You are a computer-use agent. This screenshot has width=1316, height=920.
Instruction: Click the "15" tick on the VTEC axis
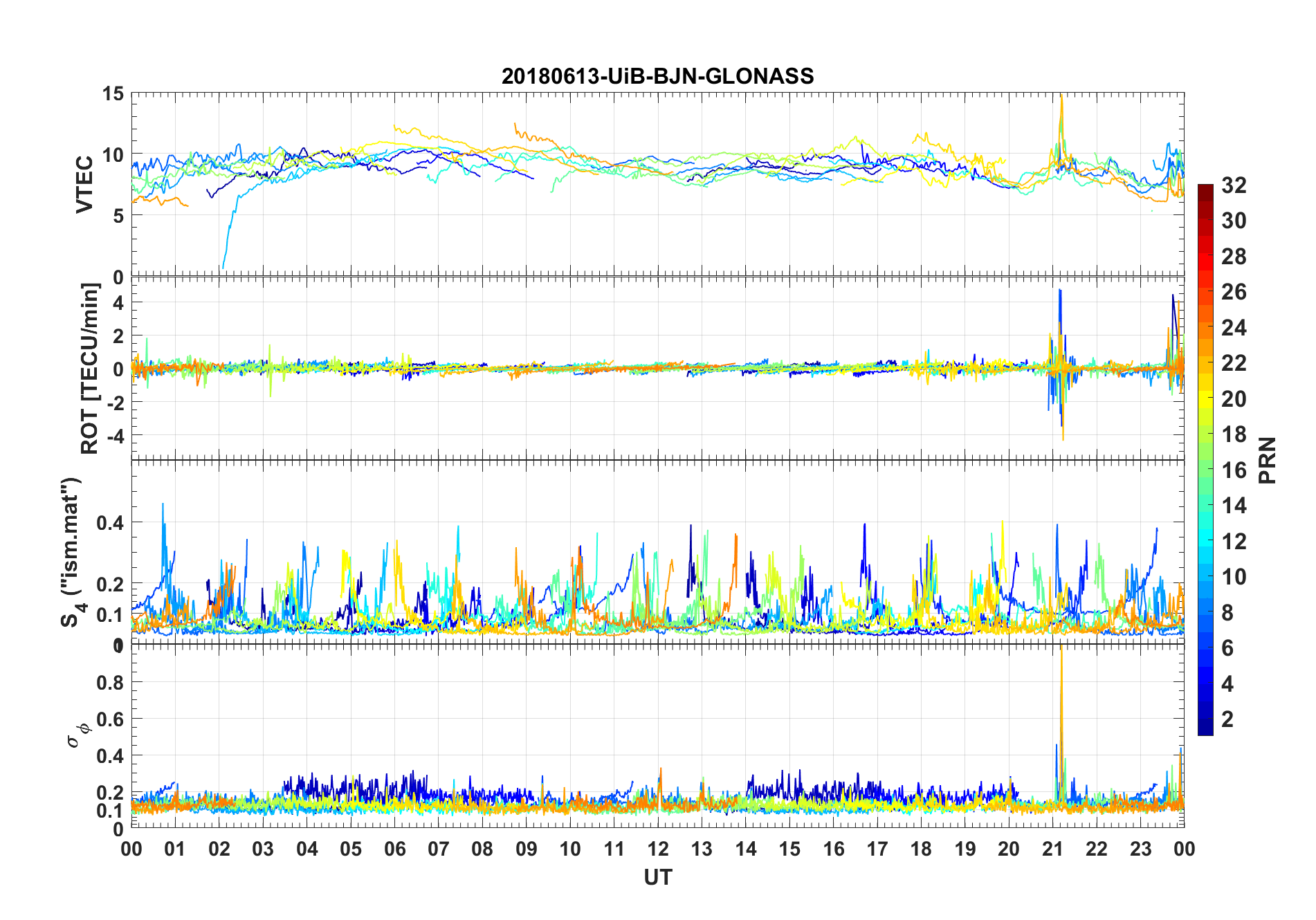point(113,93)
